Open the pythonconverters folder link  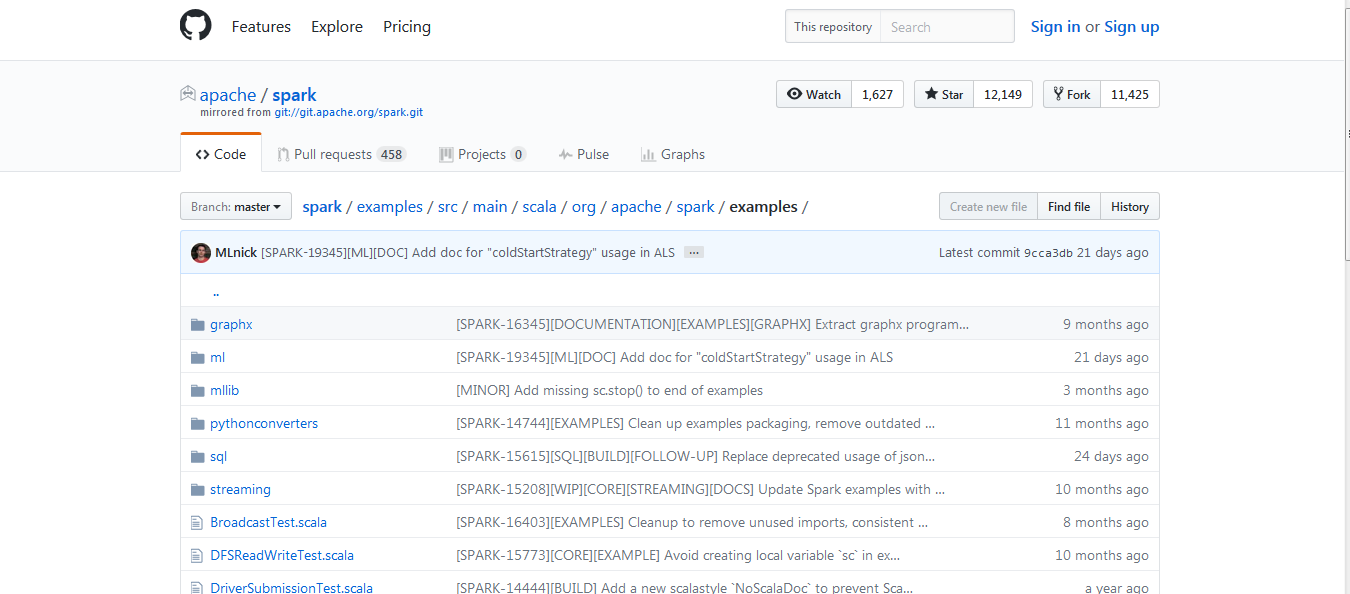point(264,423)
